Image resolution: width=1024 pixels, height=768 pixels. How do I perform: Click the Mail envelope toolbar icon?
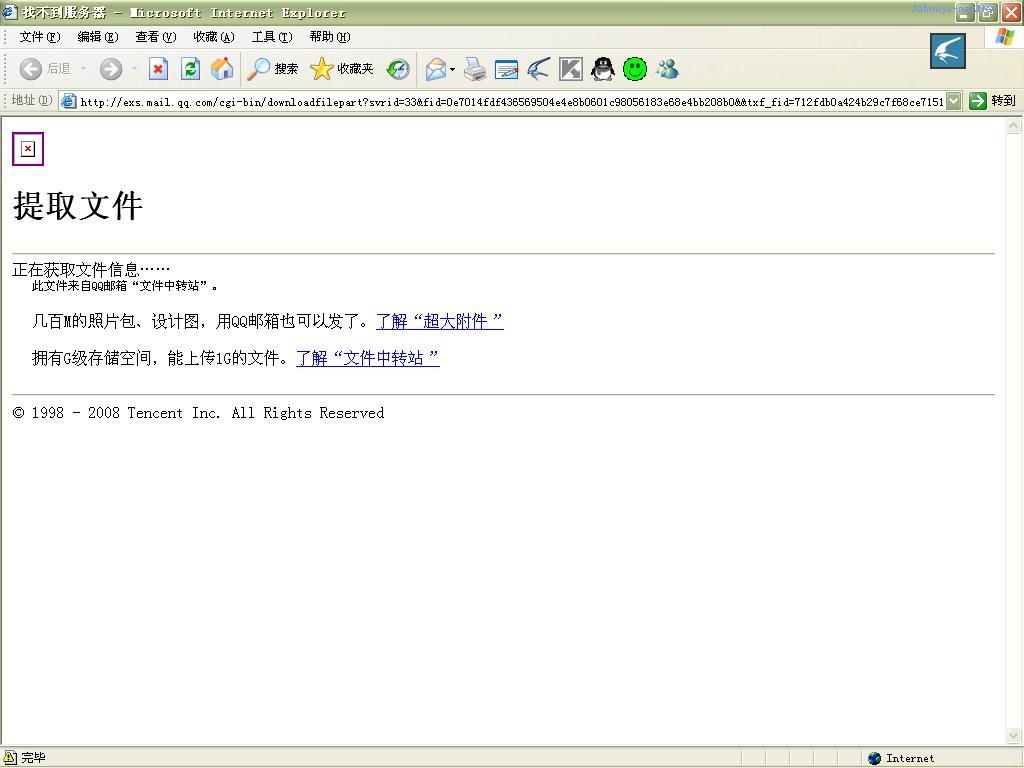point(435,69)
